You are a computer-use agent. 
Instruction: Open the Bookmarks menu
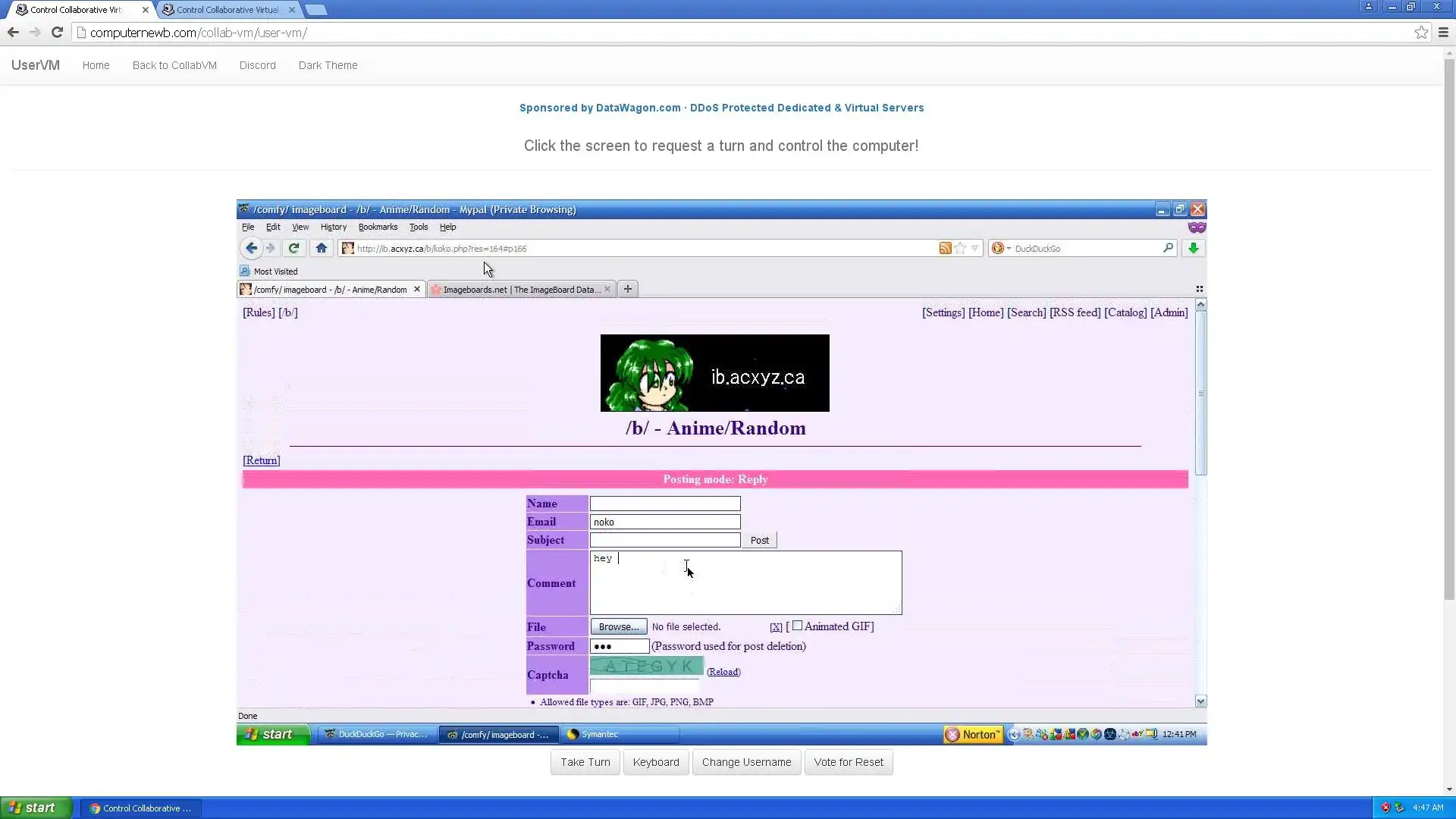pos(378,227)
